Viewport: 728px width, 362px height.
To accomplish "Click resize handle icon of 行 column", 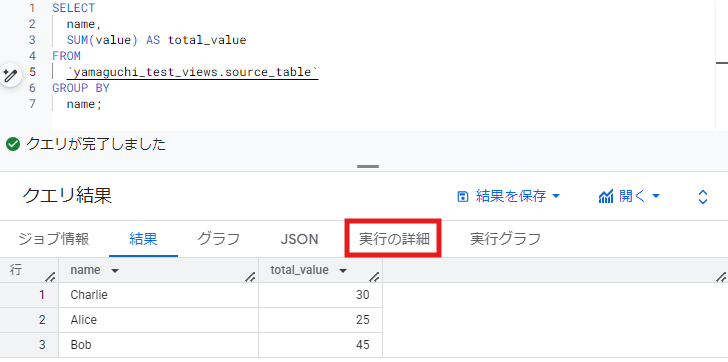I will click(x=51, y=277).
